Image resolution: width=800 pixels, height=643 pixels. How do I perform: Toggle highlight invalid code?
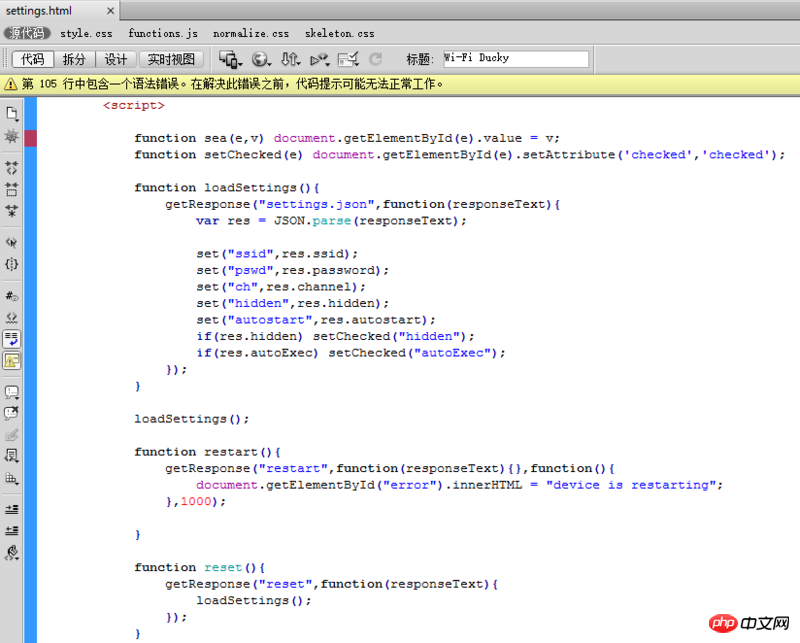pyautogui.click(x=11, y=317)
